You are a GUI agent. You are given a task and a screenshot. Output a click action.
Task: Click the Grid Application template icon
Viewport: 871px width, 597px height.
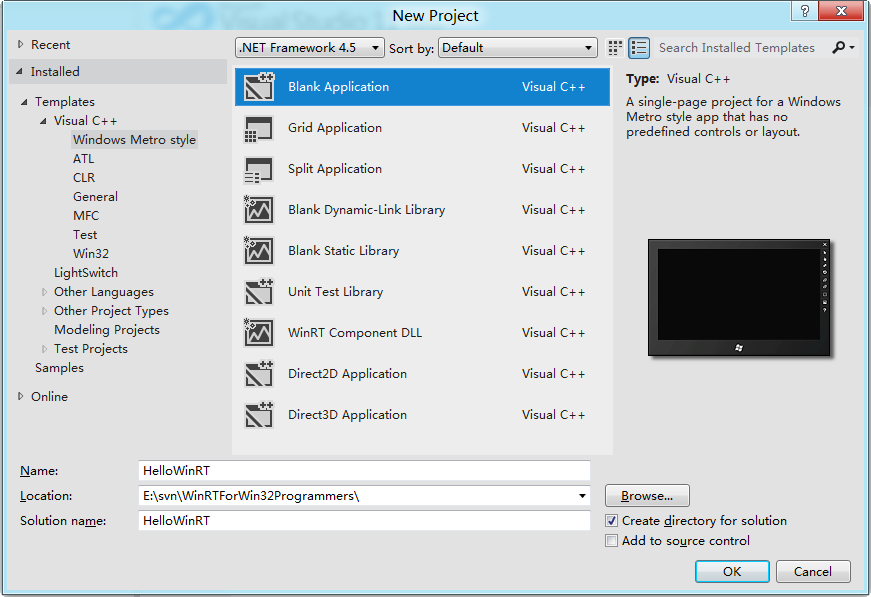258,128
